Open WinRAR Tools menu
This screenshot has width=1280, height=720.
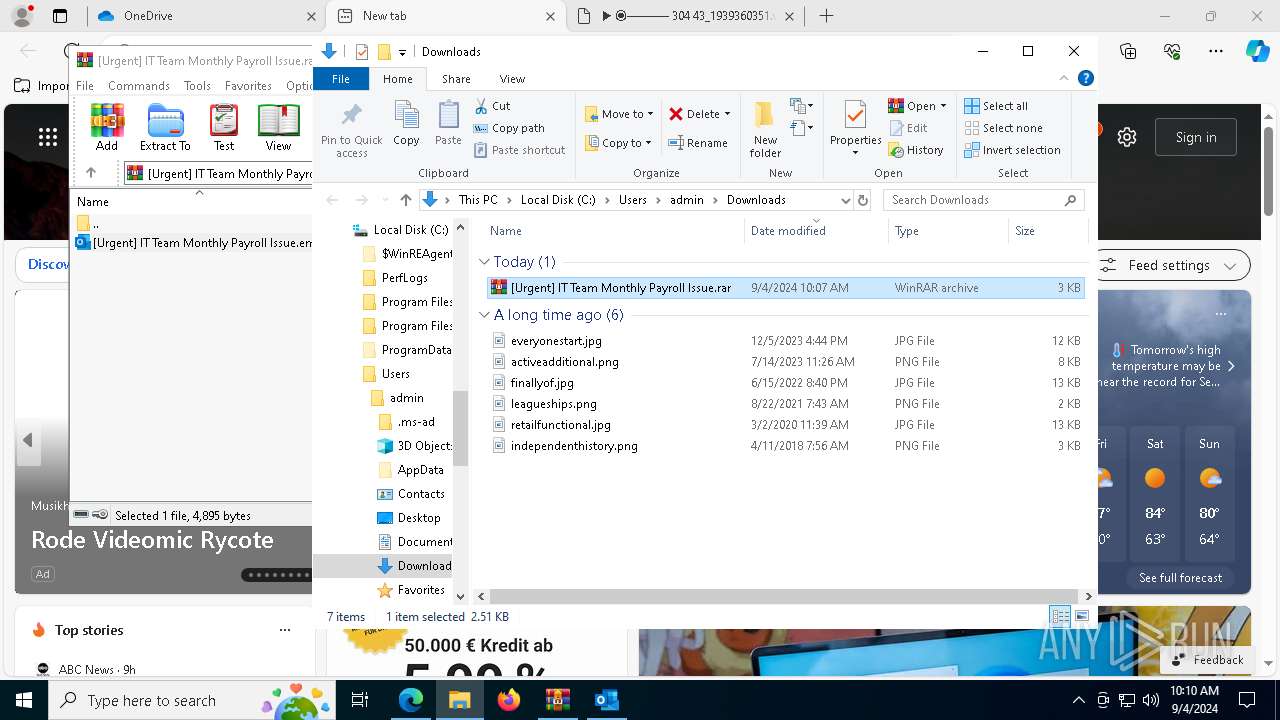(x=197, y=86)
